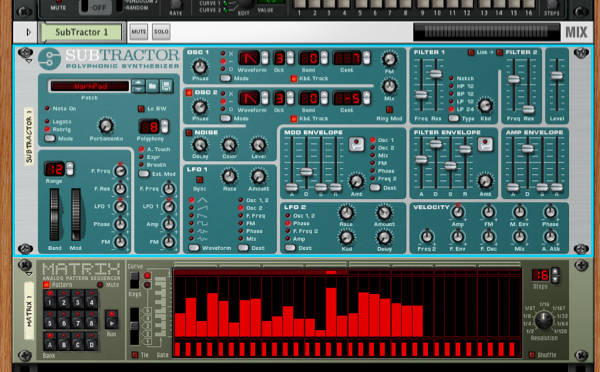Cycle the LFO 1 Waveform button
The width and height of the screenshot is (600, 372).
pos(194,248)
